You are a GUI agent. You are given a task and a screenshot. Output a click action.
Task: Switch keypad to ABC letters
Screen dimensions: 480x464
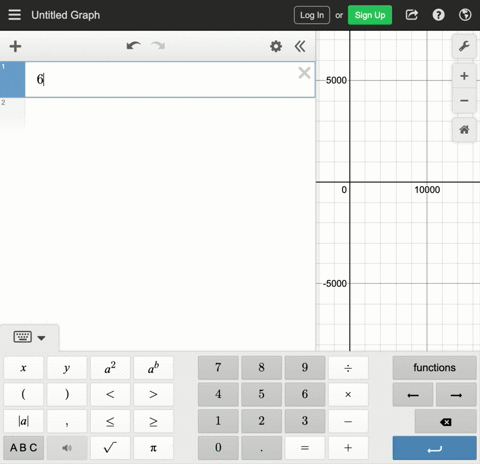[x=23, y=448]
